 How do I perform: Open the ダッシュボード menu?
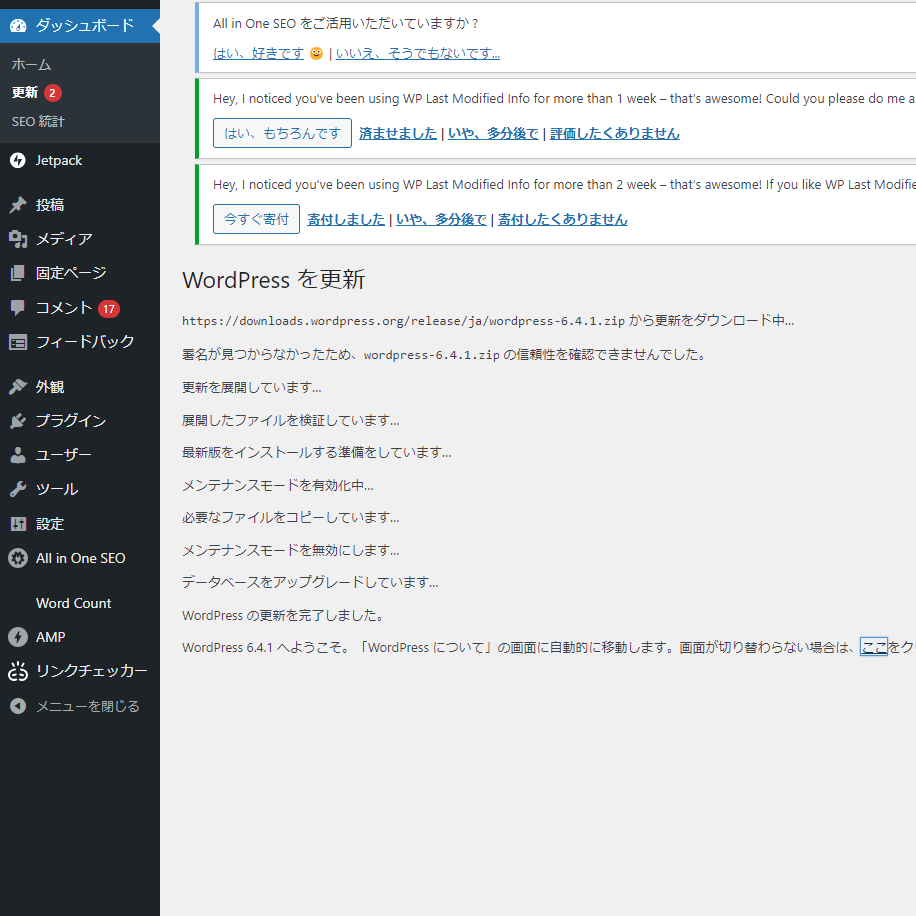(x=80, y=26)
